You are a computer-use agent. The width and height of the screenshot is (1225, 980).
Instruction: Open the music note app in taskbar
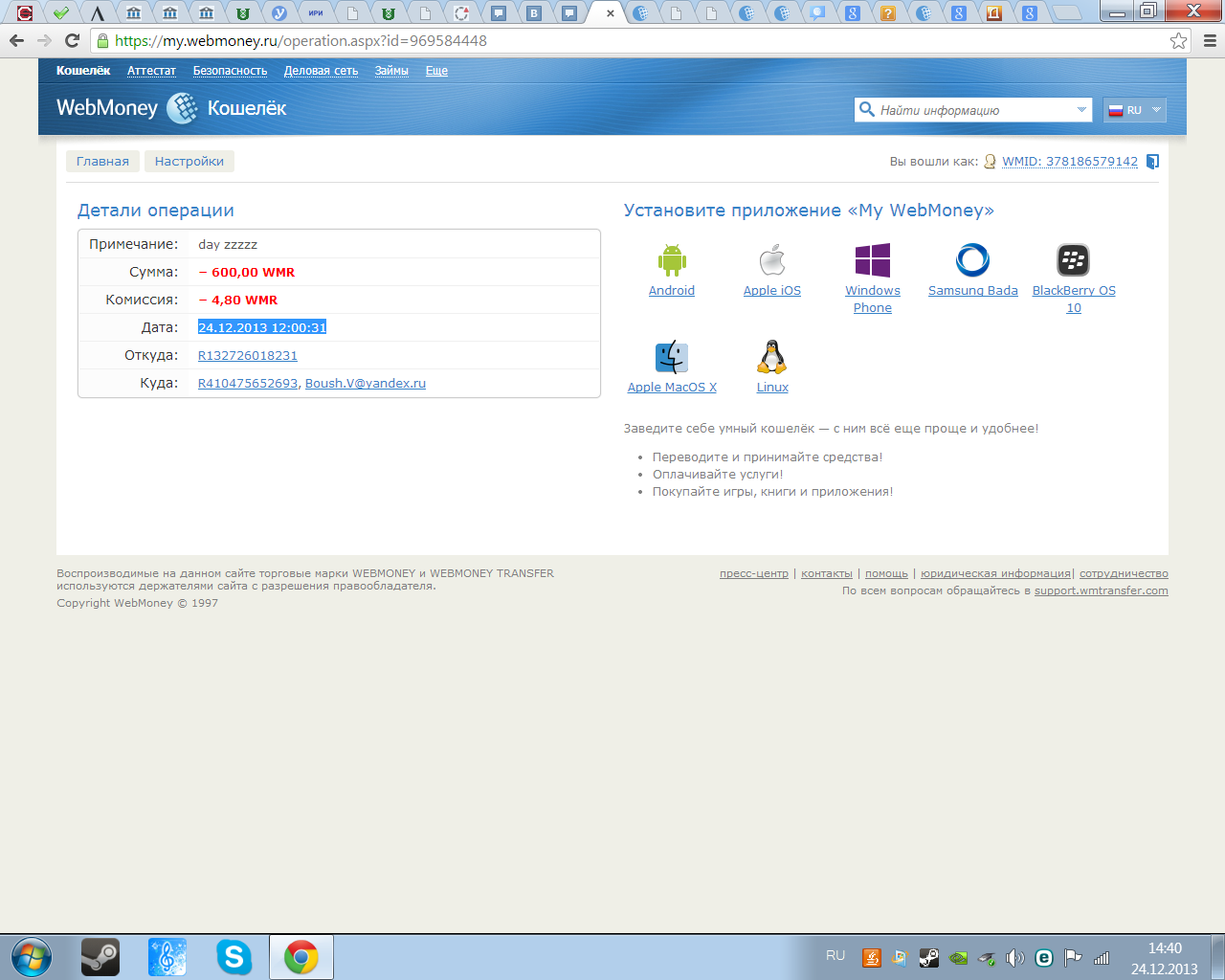click(x=167, y=957)
